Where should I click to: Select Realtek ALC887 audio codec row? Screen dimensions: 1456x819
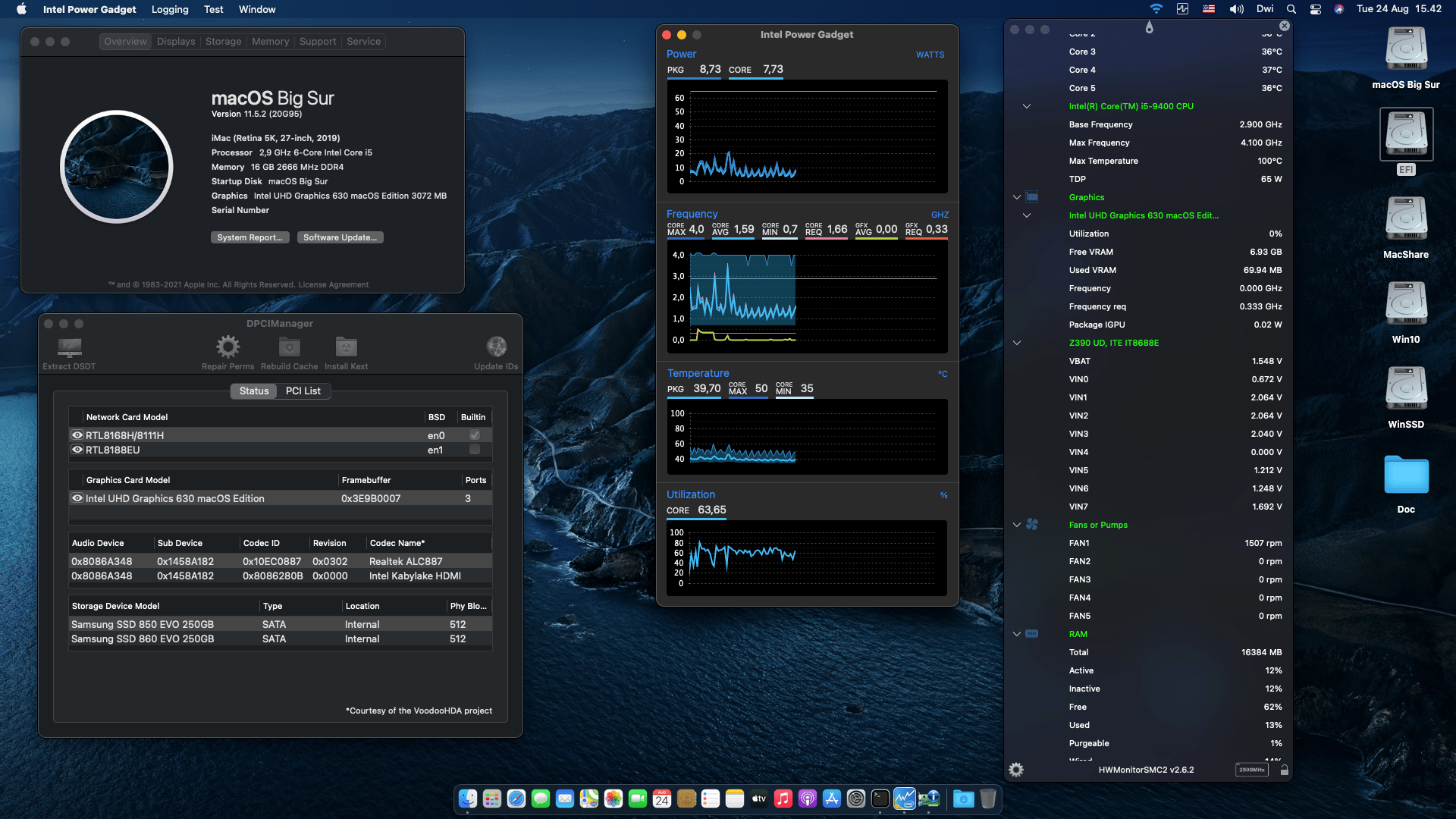point(280,561)
